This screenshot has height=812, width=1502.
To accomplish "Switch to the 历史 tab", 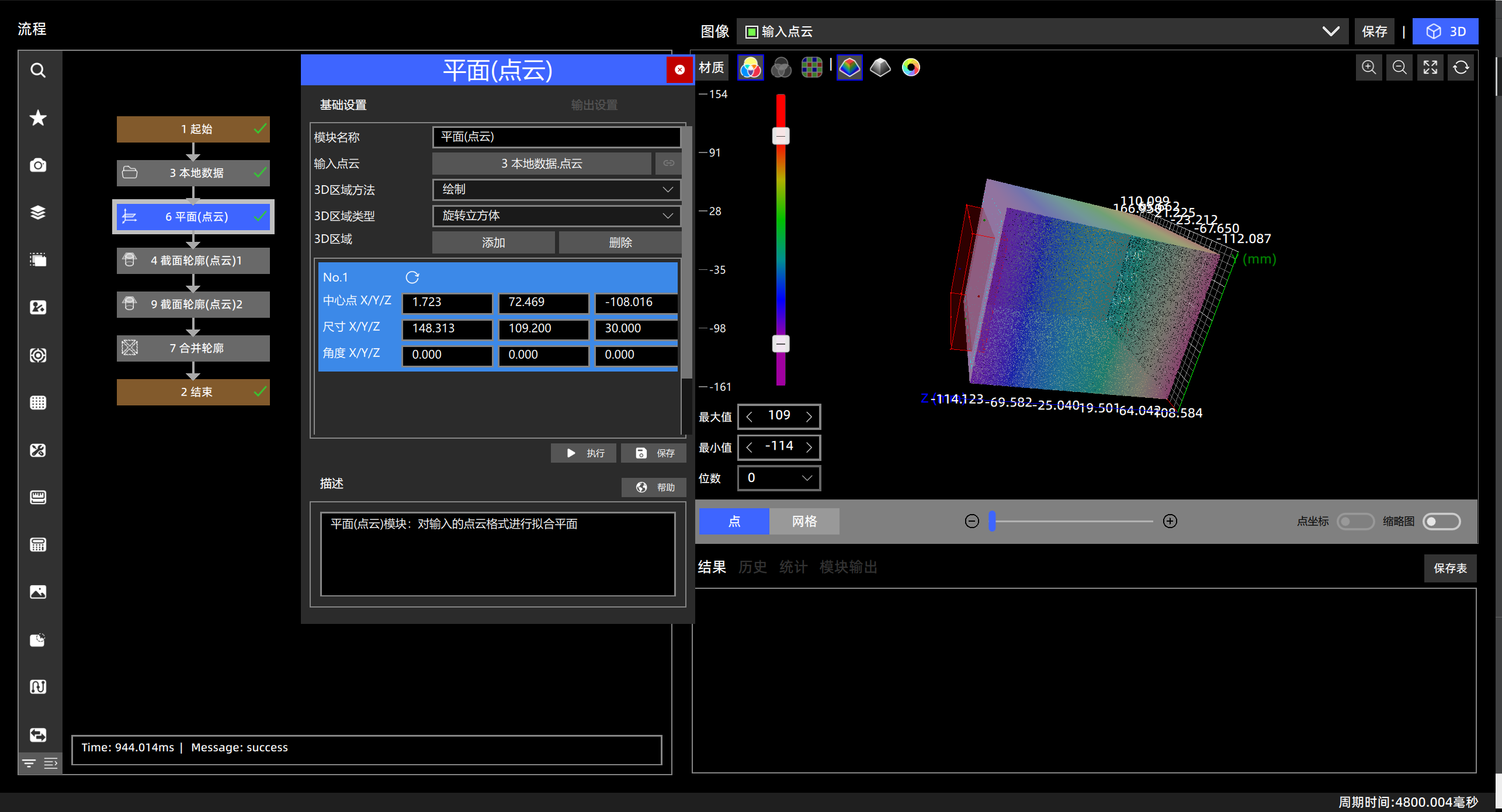I will coord(752,567).
